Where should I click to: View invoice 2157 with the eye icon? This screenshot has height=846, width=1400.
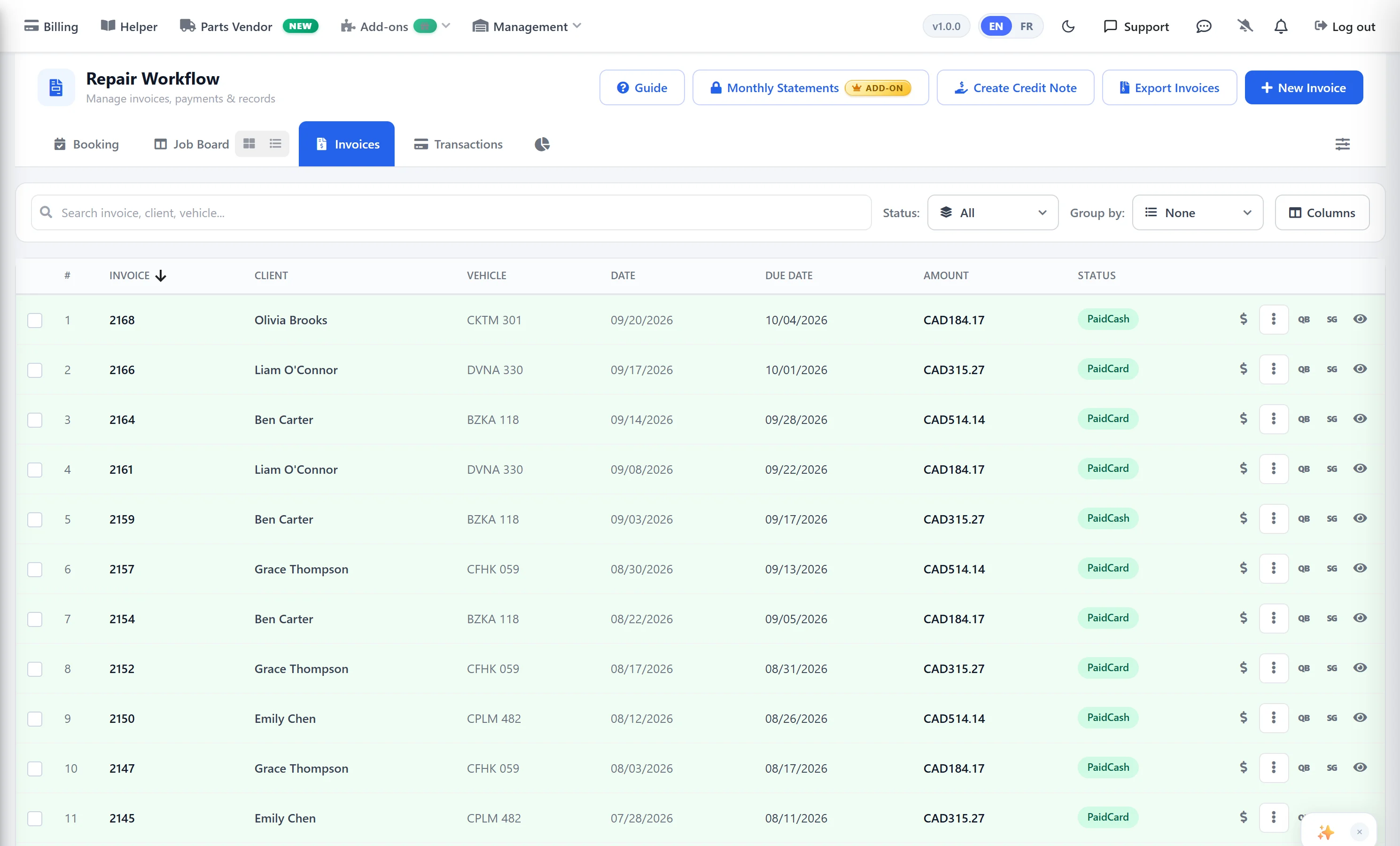[1360, 568]
